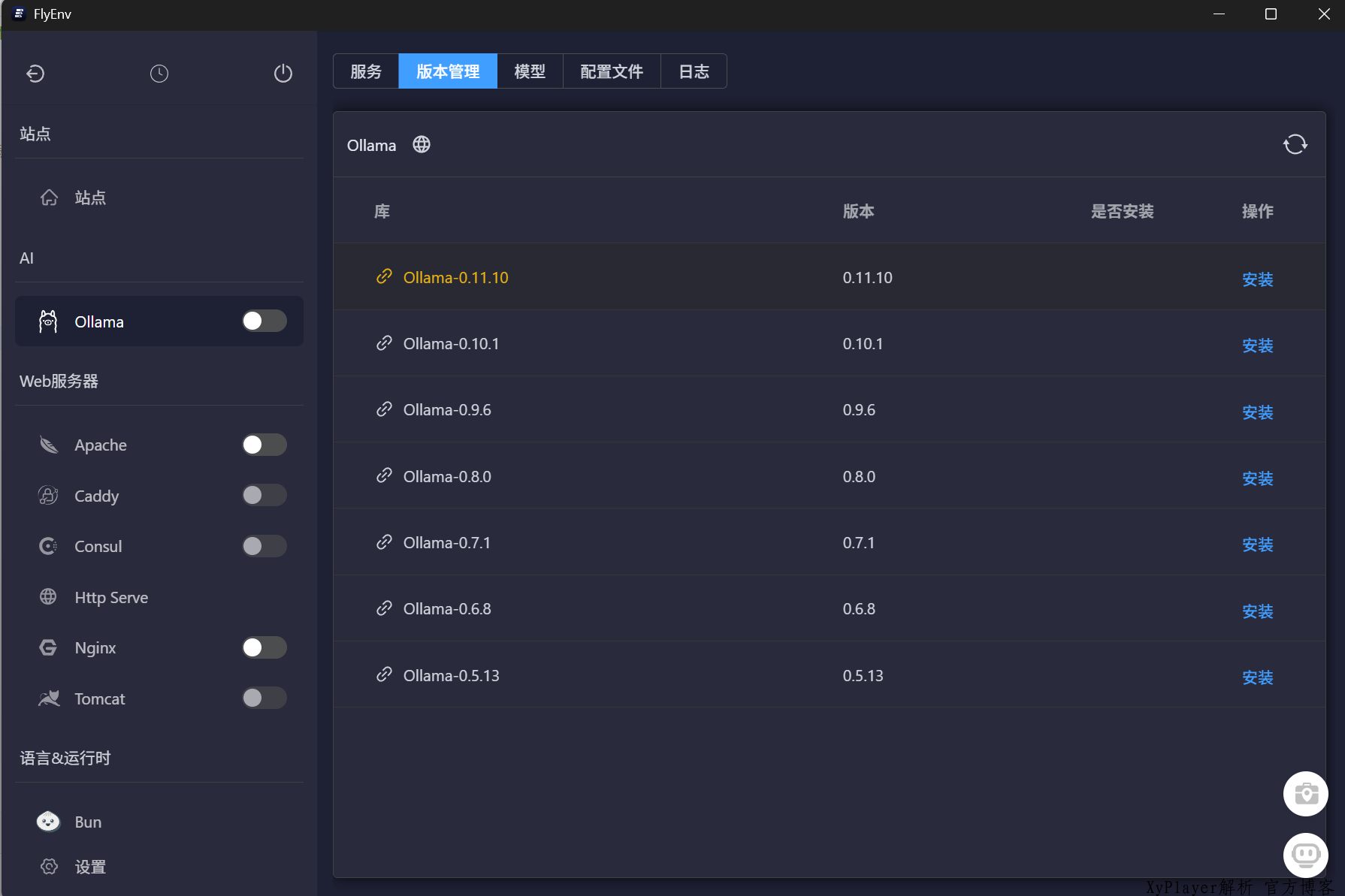Toggle the Ollama service switch

[x=264, y=321]
